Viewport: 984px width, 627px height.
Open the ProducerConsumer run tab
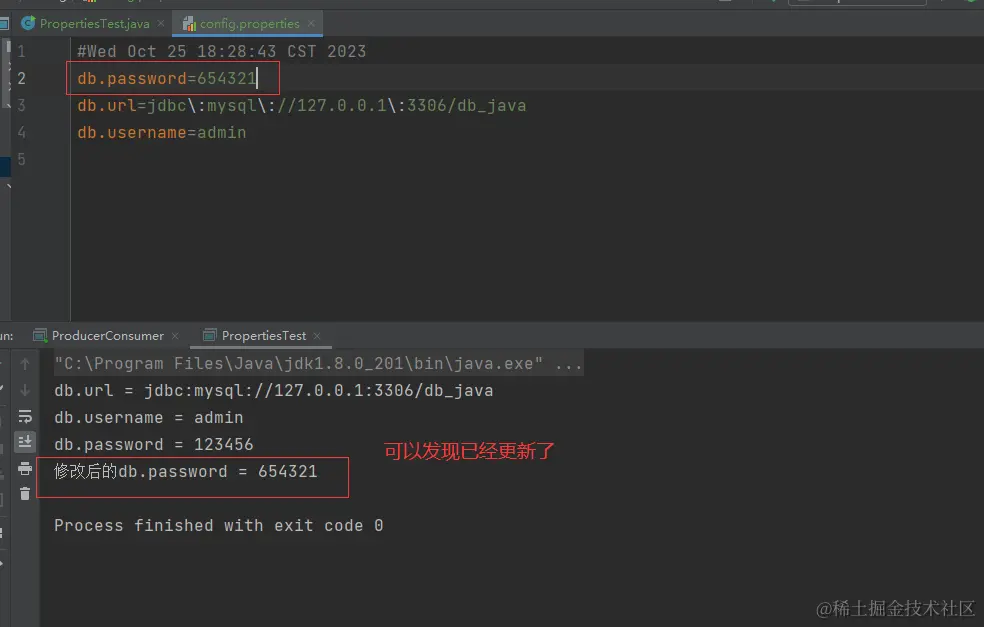[107, 336]
